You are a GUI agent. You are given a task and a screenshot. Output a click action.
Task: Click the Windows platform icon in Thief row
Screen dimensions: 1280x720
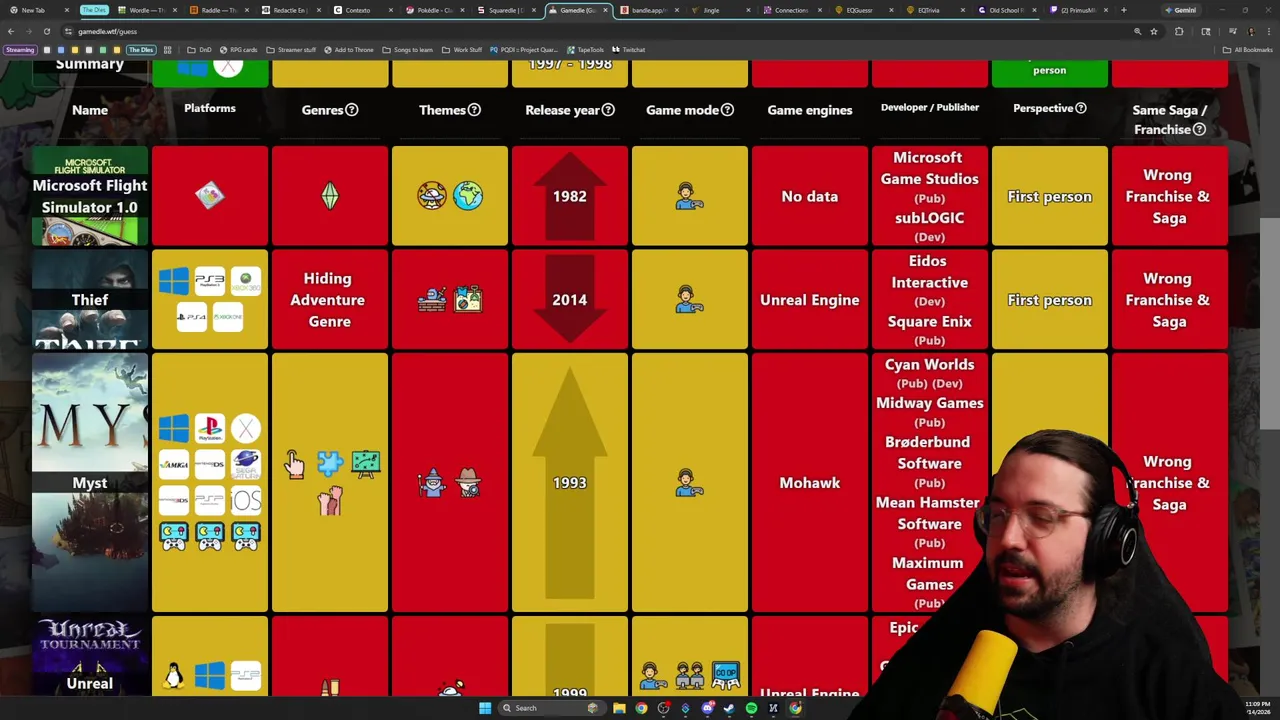174,281
